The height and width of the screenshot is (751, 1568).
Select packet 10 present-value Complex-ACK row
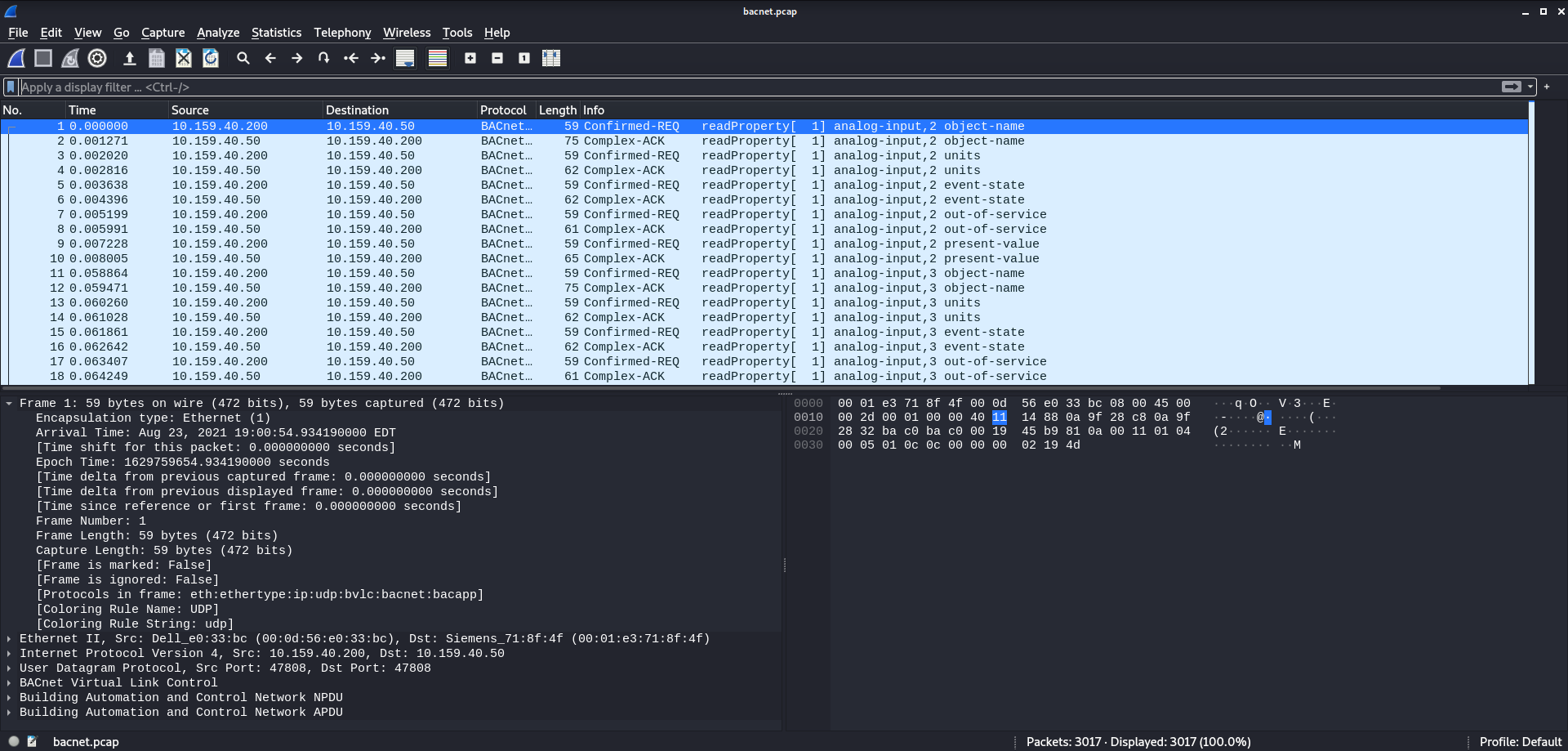[764, 258]
